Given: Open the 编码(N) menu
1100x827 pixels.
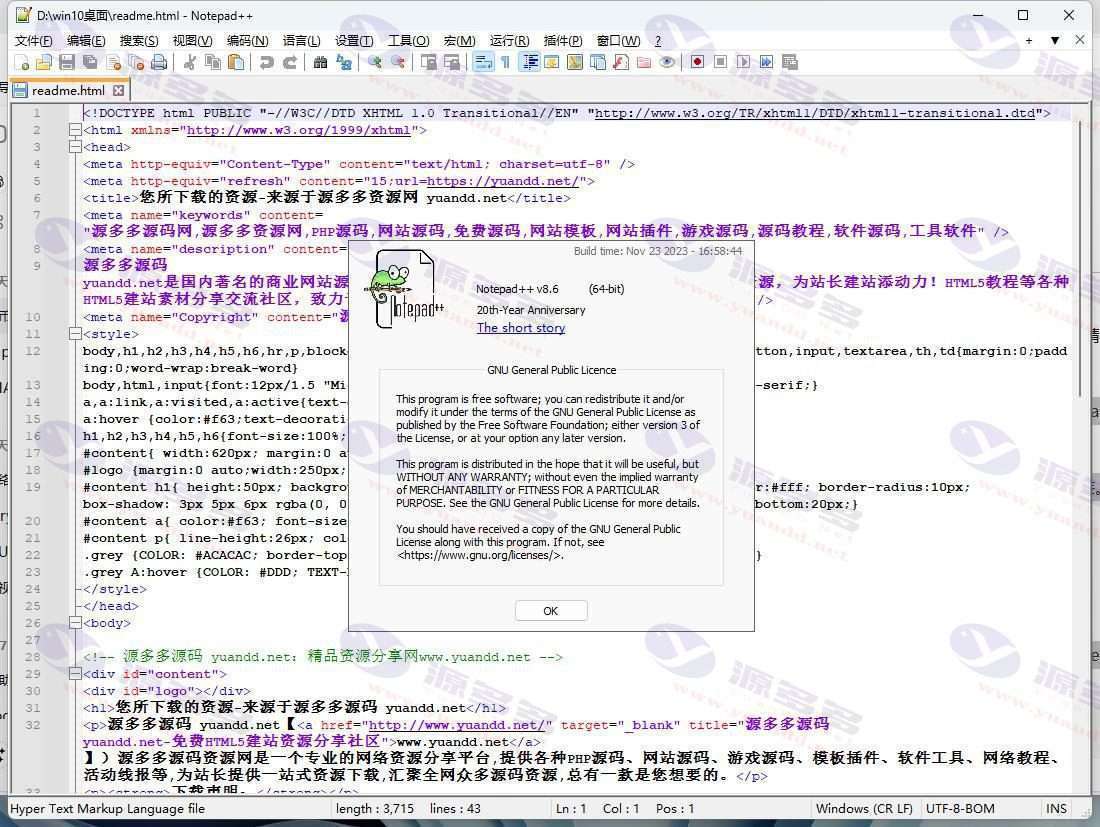Looking at the screenshot, I should [248, 41].
